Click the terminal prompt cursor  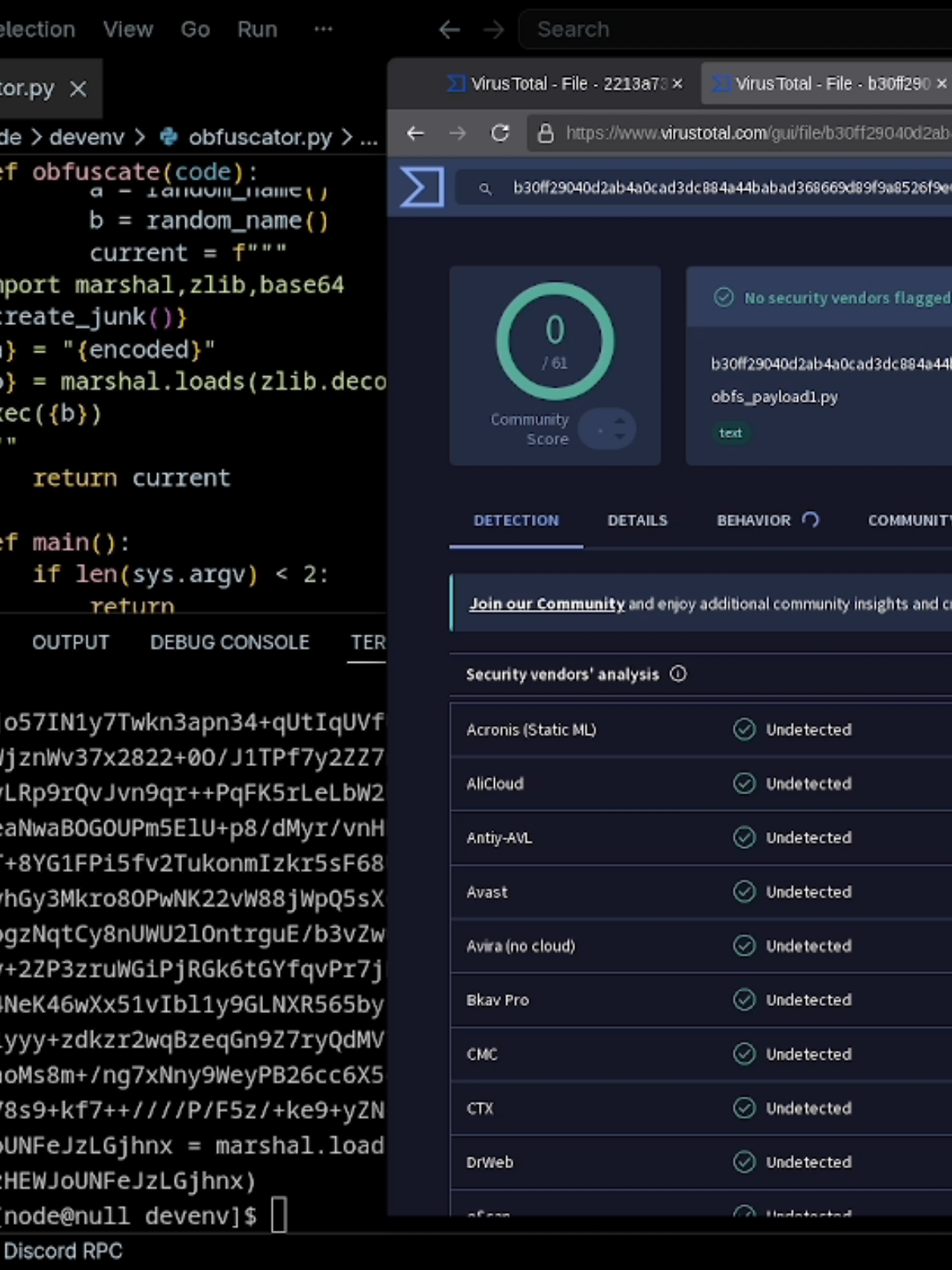(x=278, y=1216)
